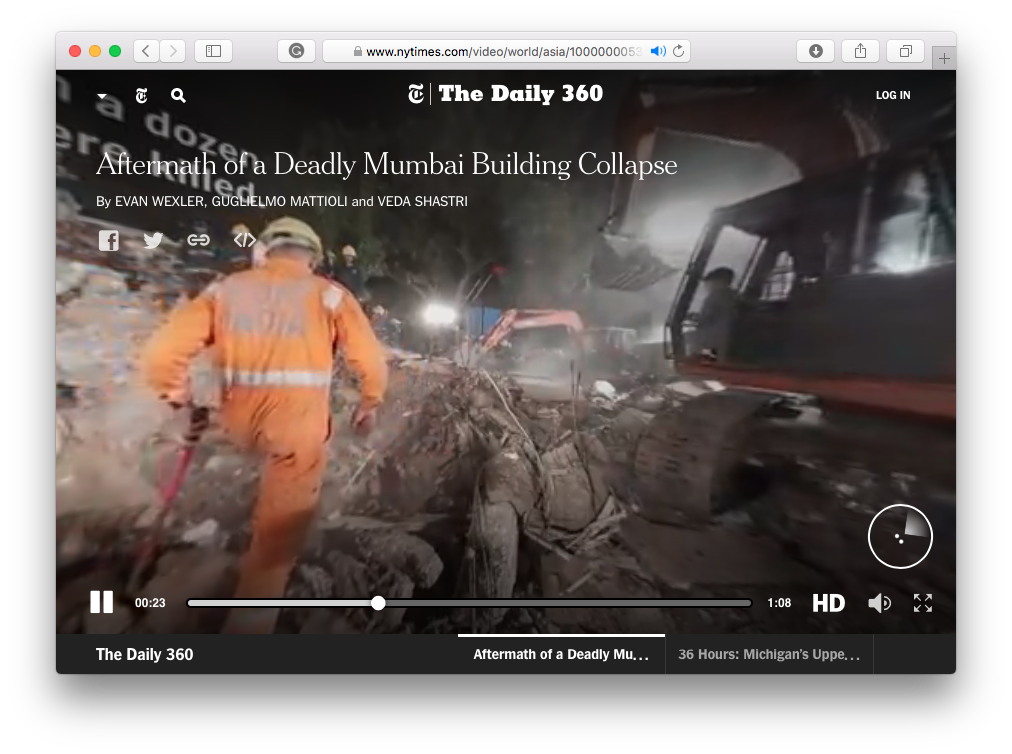Click the 00:23 elapsed time
Image resolution: width=1012 pixels, height=754 pixels.
(150, 603)
